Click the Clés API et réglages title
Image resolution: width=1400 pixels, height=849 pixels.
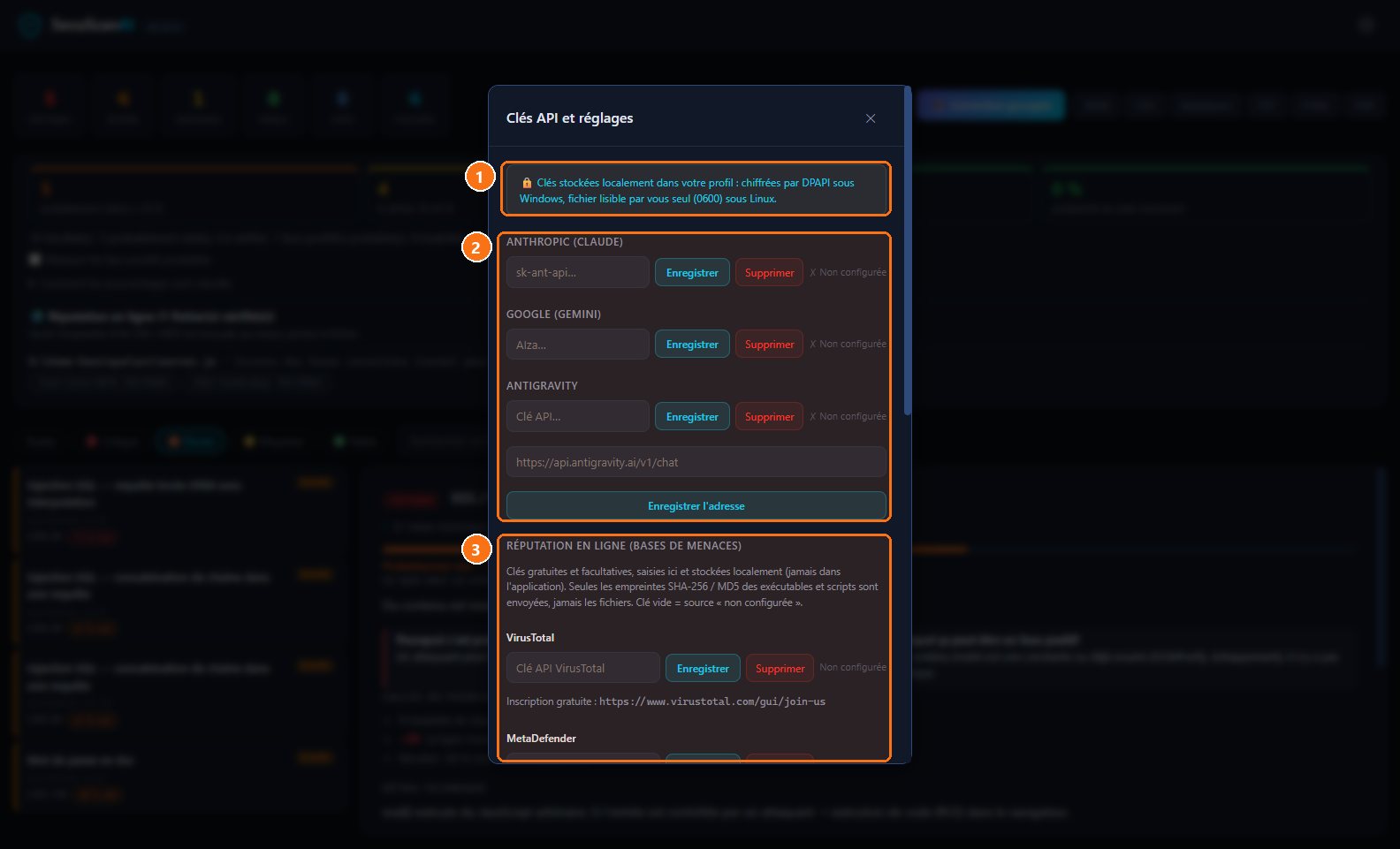(x=569, y=118)
